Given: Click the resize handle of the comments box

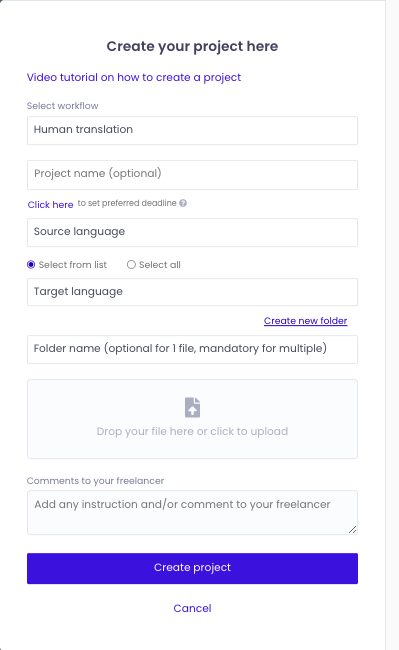Looking at the screenshot, I should click(x=352, y=529).
